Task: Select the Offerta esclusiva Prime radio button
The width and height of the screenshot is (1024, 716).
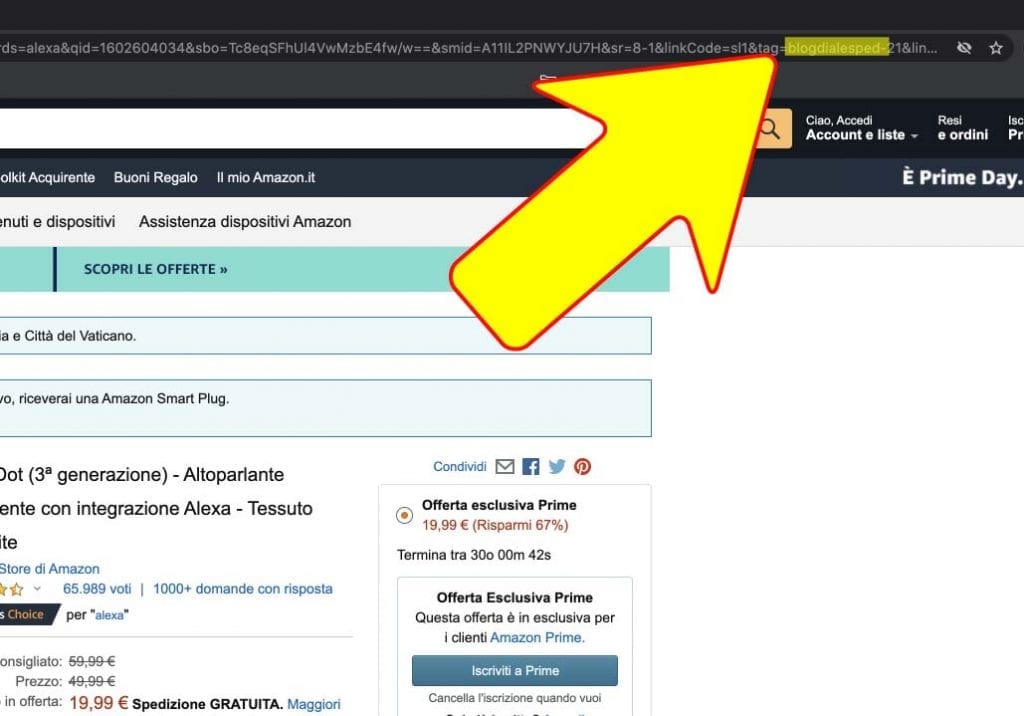Action: [x=404, y=515]
